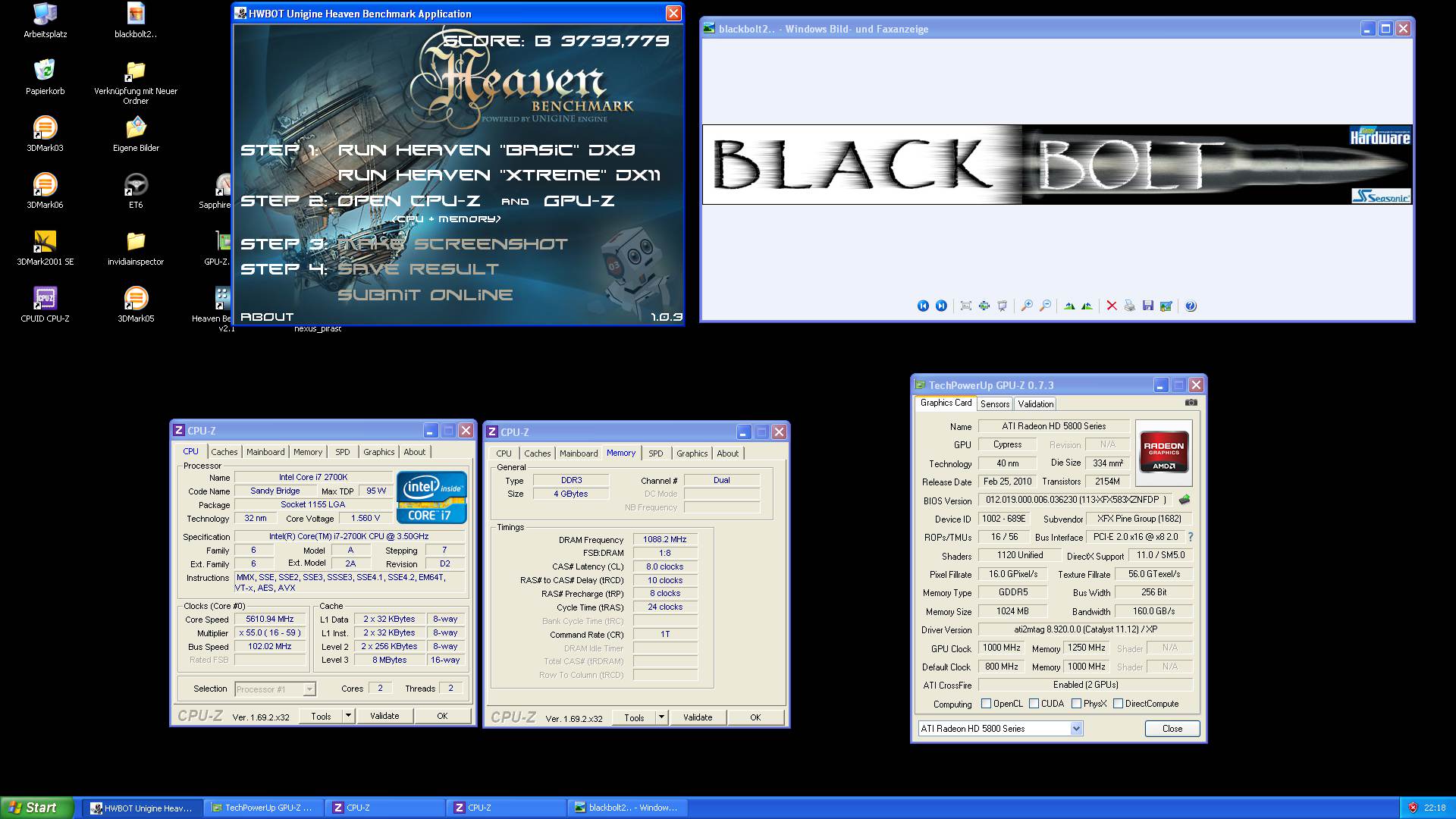The height and width of the screenshot is (819, 1456).
Task: Select CPUID CPU-Z desktop shortcut
Action: (45, 305)
